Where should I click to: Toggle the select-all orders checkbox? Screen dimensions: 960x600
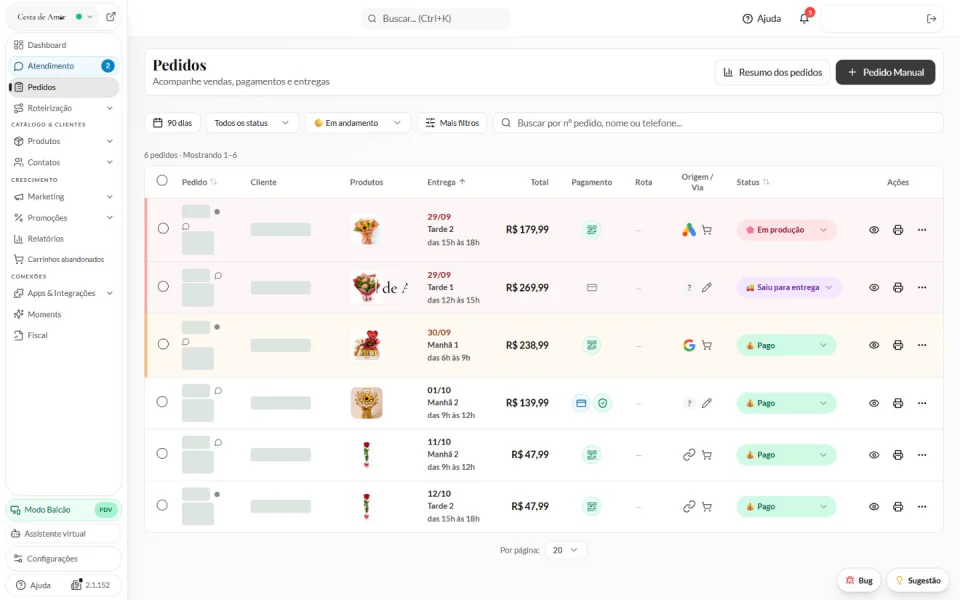pos(162,181)
